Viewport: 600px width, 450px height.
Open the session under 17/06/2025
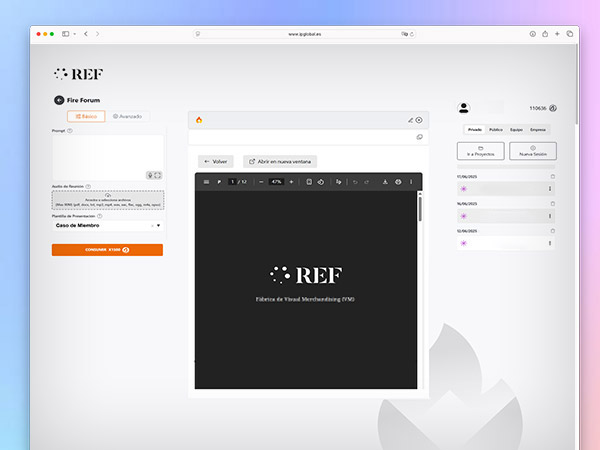[506, 189]
